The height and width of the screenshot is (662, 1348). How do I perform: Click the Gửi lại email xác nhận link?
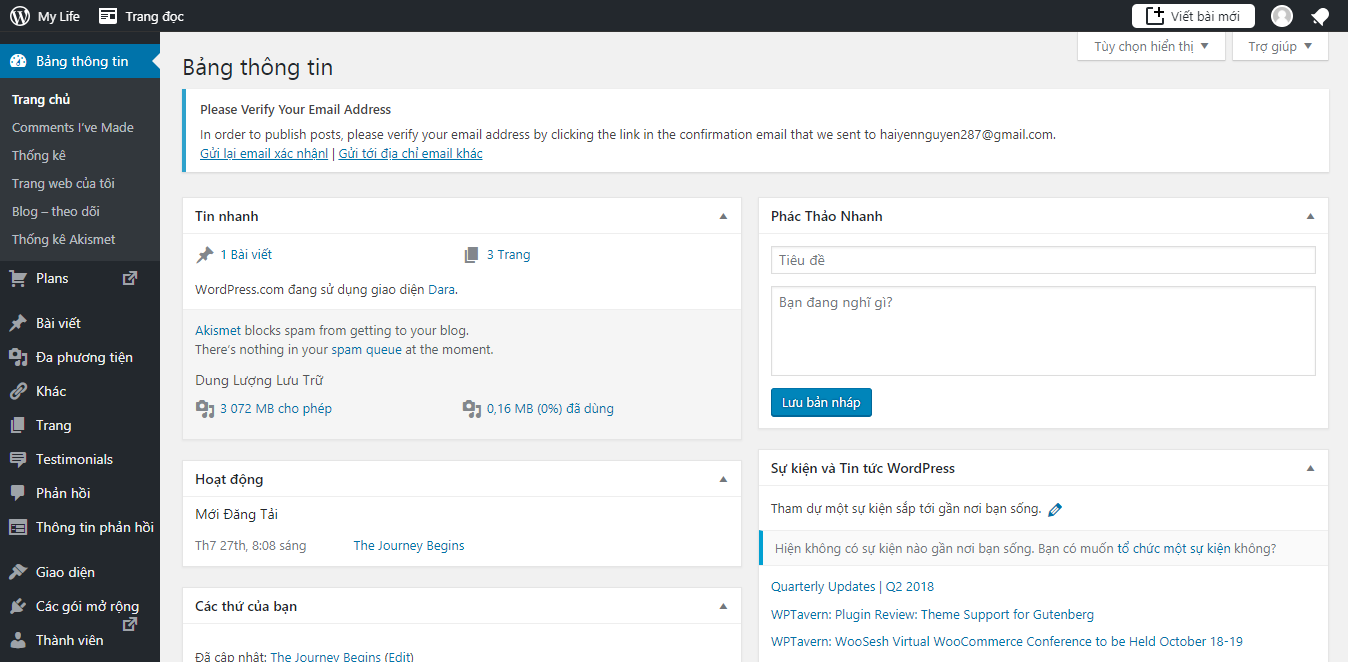click(264, 153)
